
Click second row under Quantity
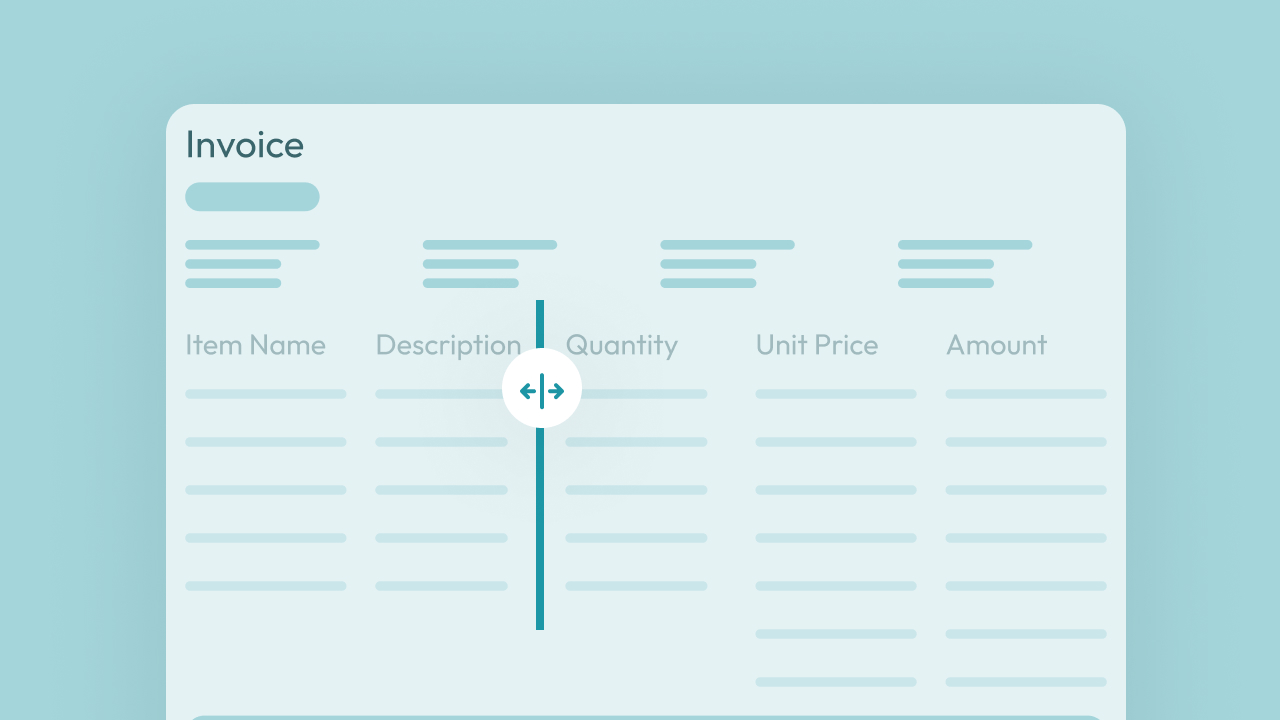coord(636,442)
